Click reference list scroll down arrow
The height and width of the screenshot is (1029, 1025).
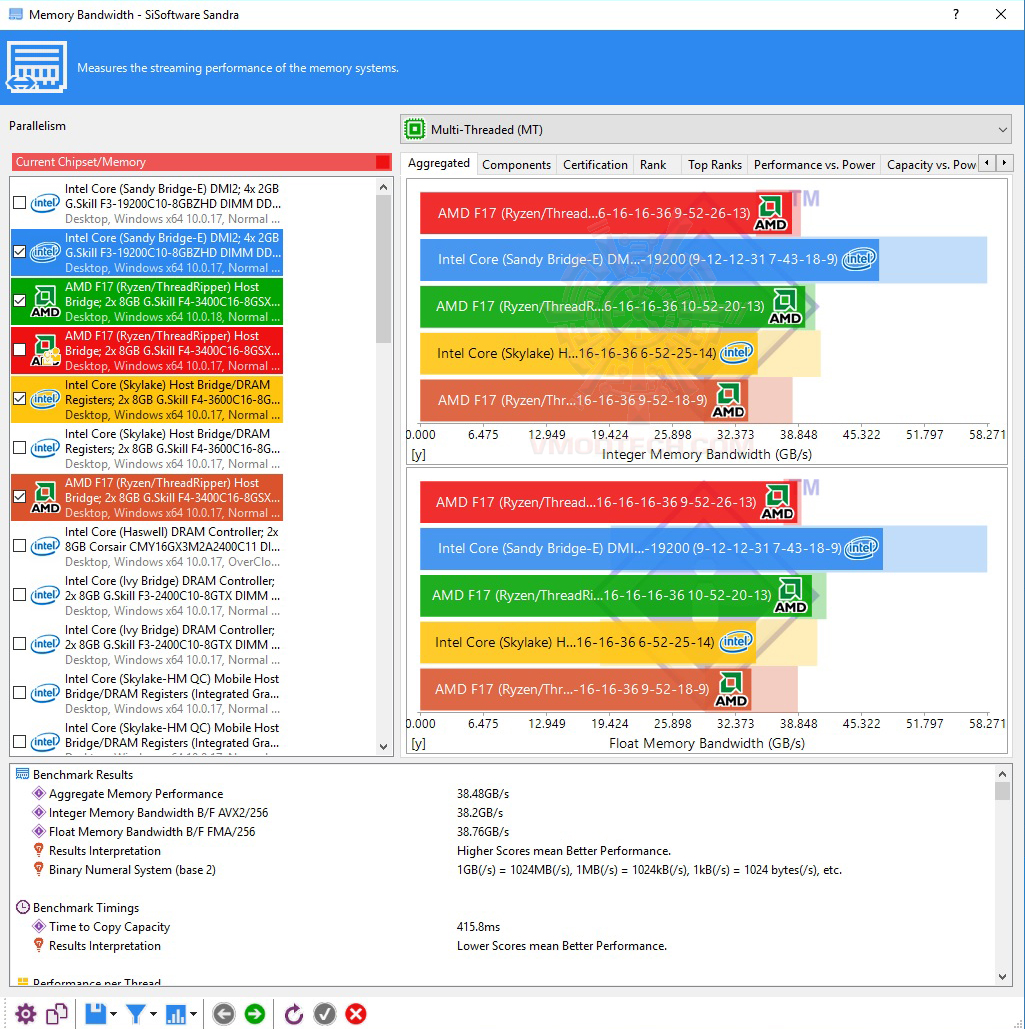384,747
